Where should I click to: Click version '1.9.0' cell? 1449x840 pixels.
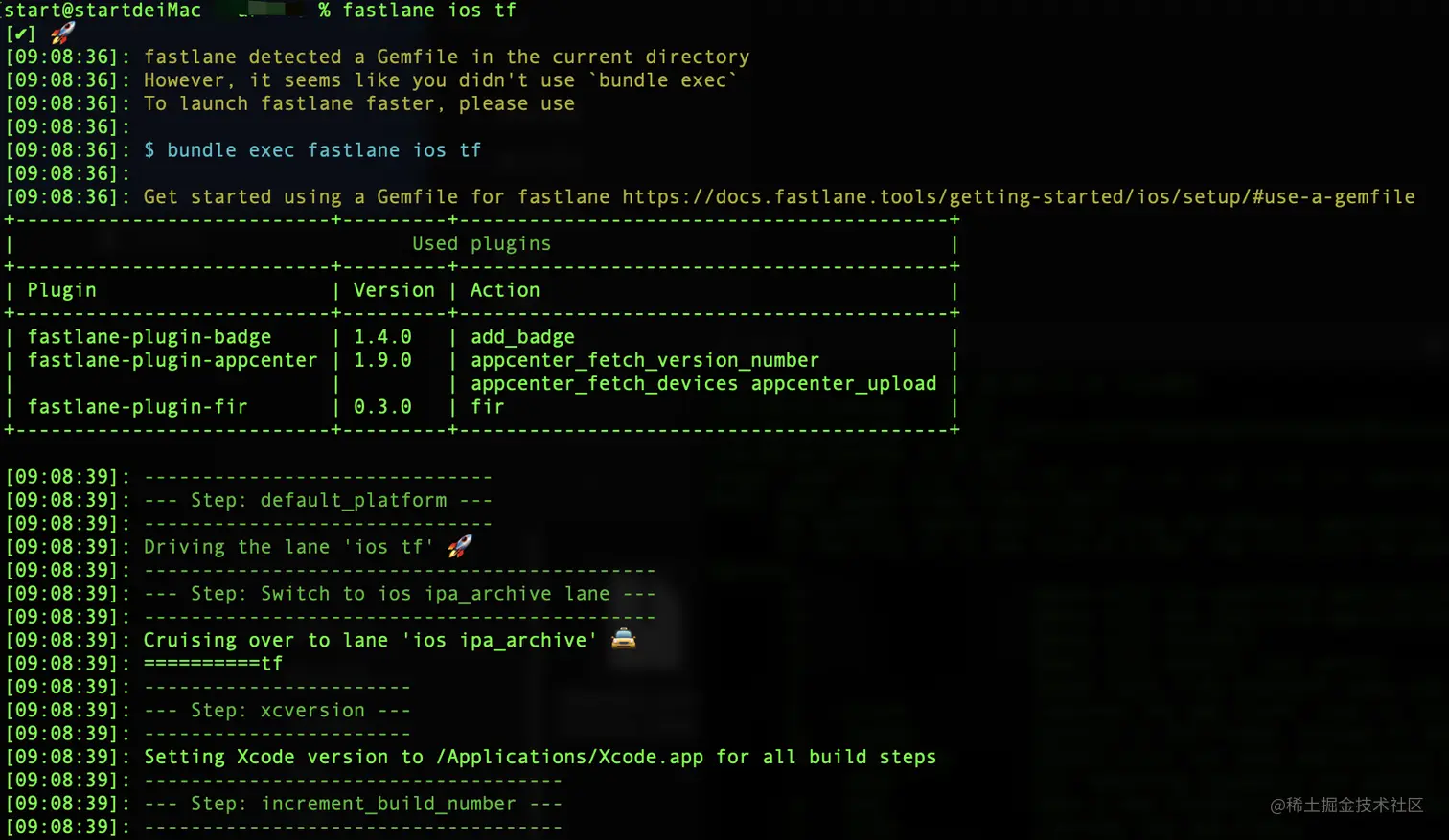[x=382, y=360]
